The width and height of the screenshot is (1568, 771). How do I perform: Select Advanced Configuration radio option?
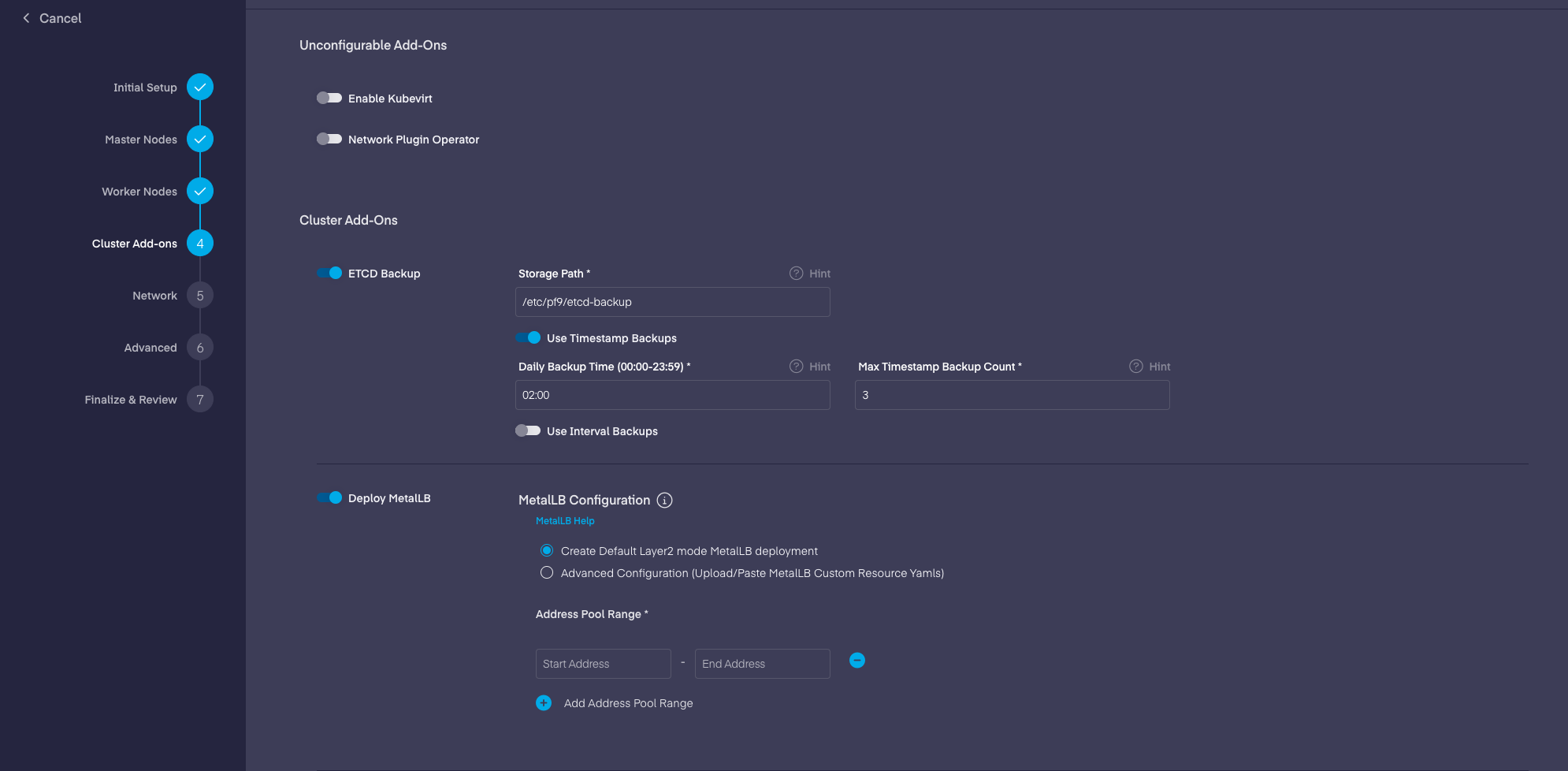click(547, 573)
